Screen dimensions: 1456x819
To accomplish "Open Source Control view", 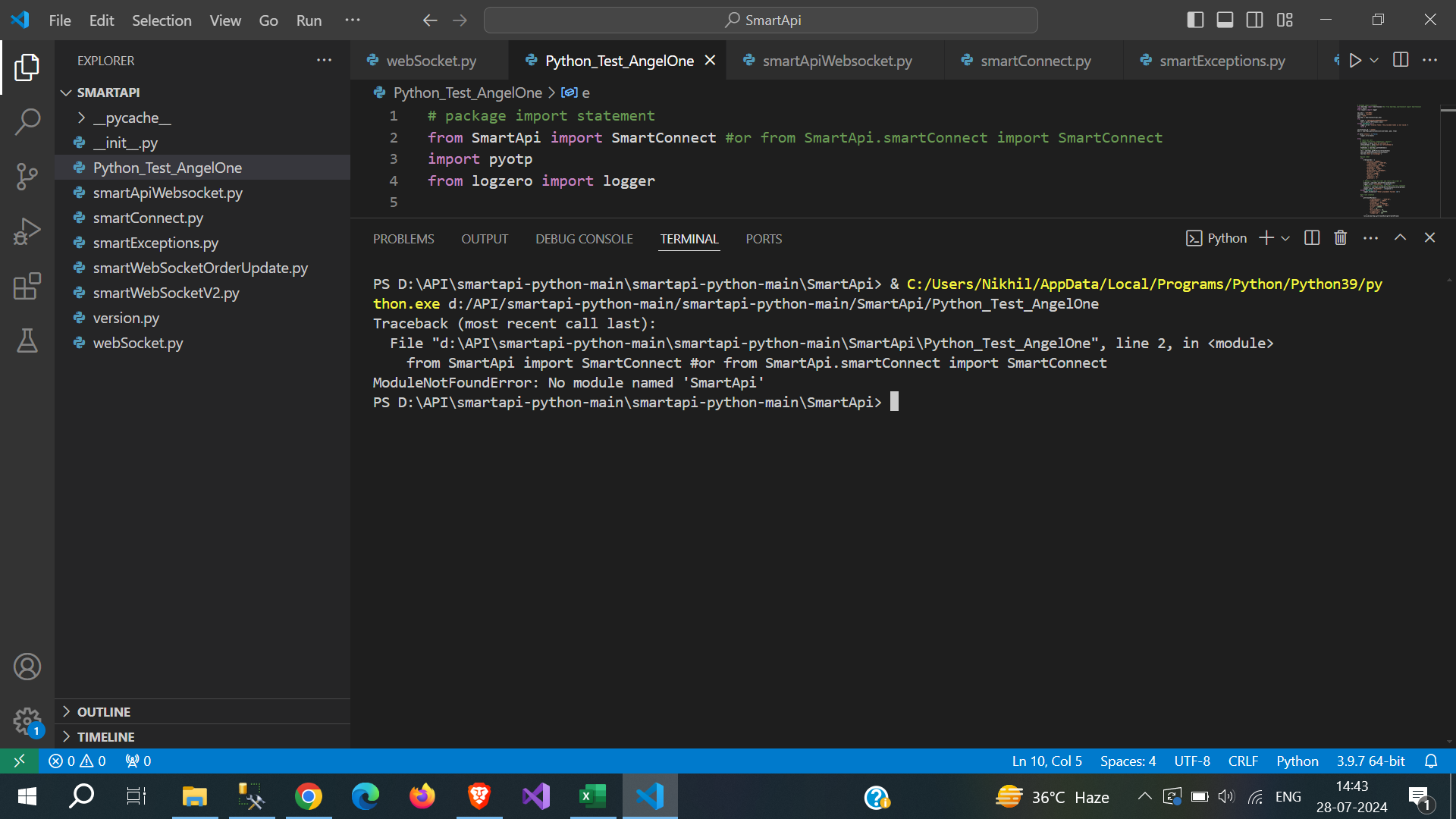I will tap(27, 177).
